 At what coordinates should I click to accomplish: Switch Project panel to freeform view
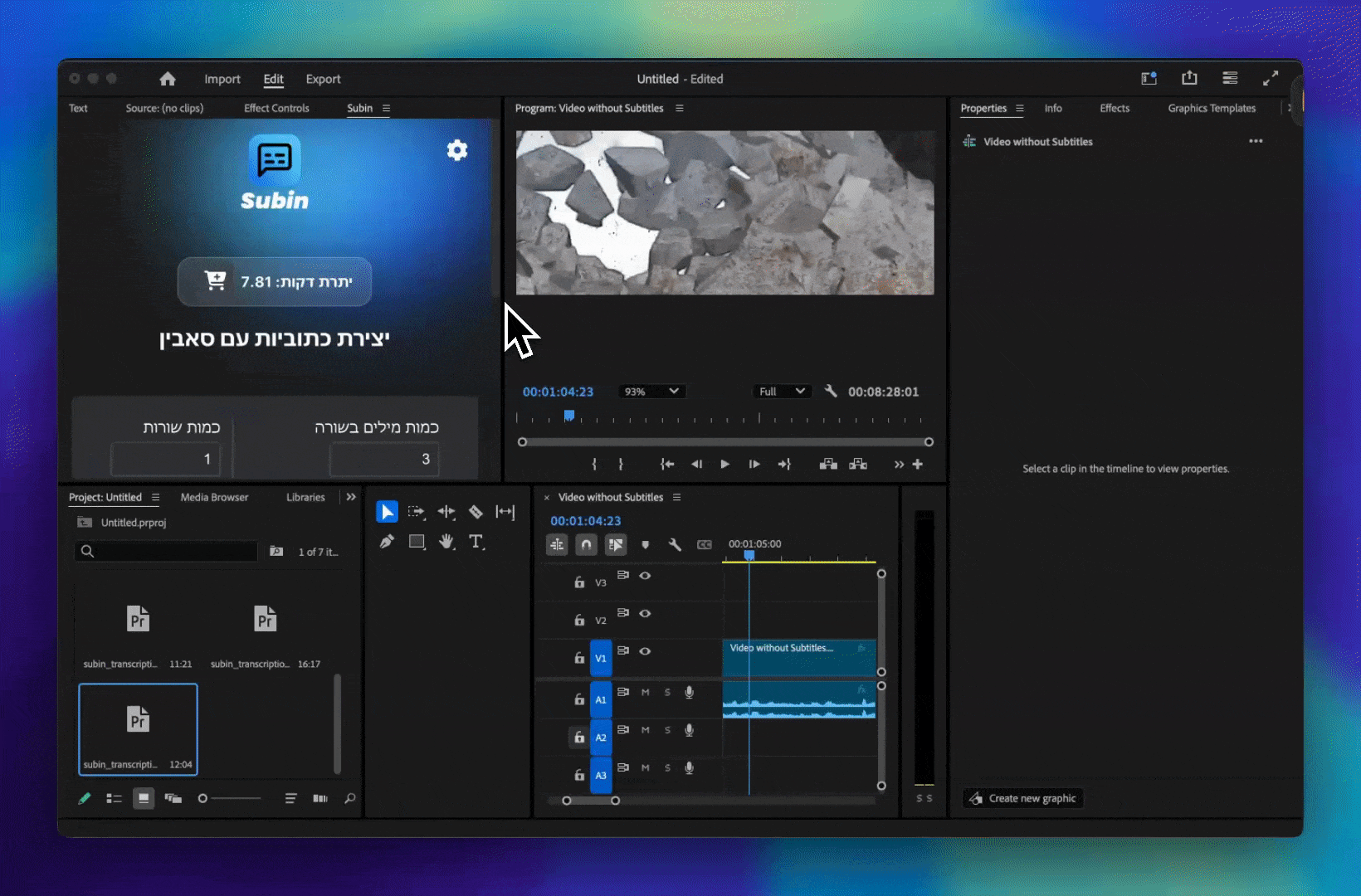coord(173,798)
